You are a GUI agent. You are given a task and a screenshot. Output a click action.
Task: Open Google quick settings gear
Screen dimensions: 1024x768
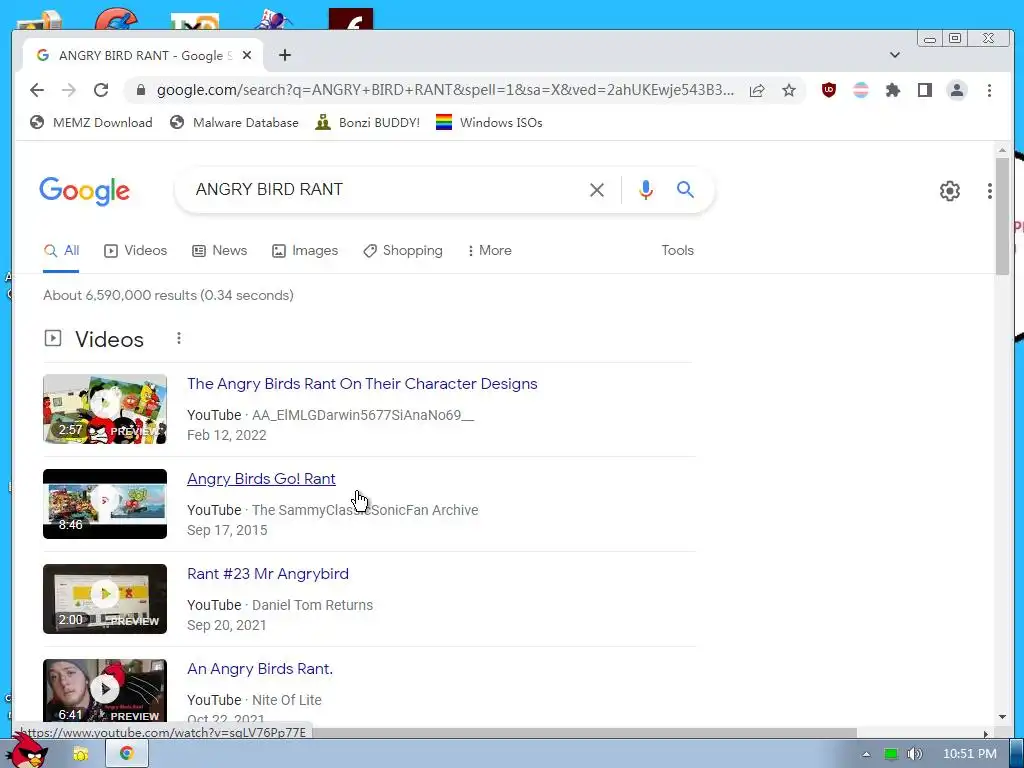[x=950, y=191]
